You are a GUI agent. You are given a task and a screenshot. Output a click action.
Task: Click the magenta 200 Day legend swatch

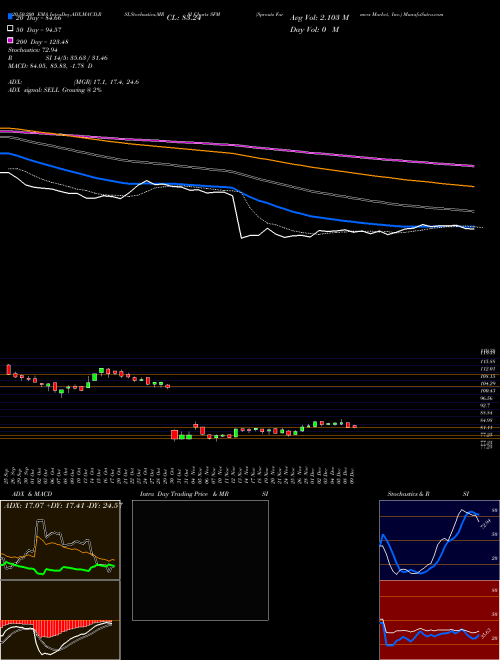point(10,41)
